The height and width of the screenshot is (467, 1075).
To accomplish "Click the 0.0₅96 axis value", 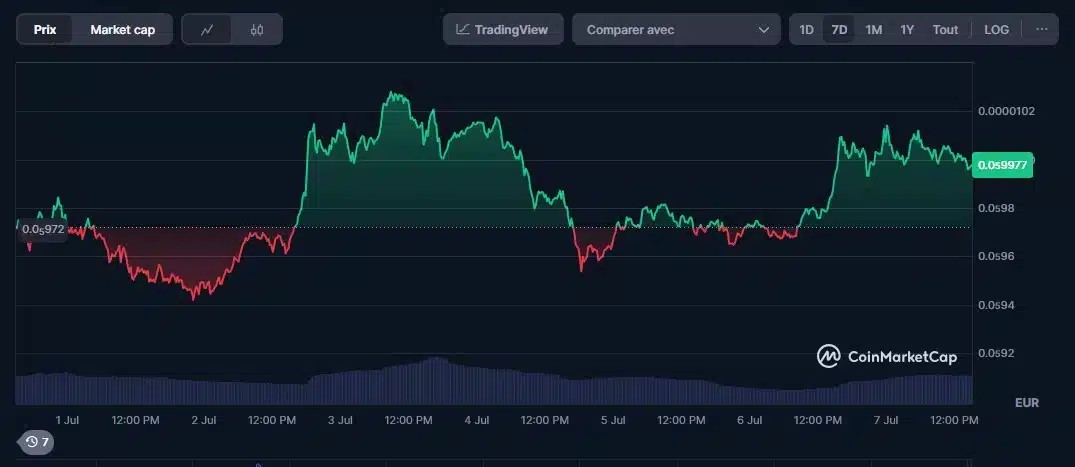I will click(996, 256).
